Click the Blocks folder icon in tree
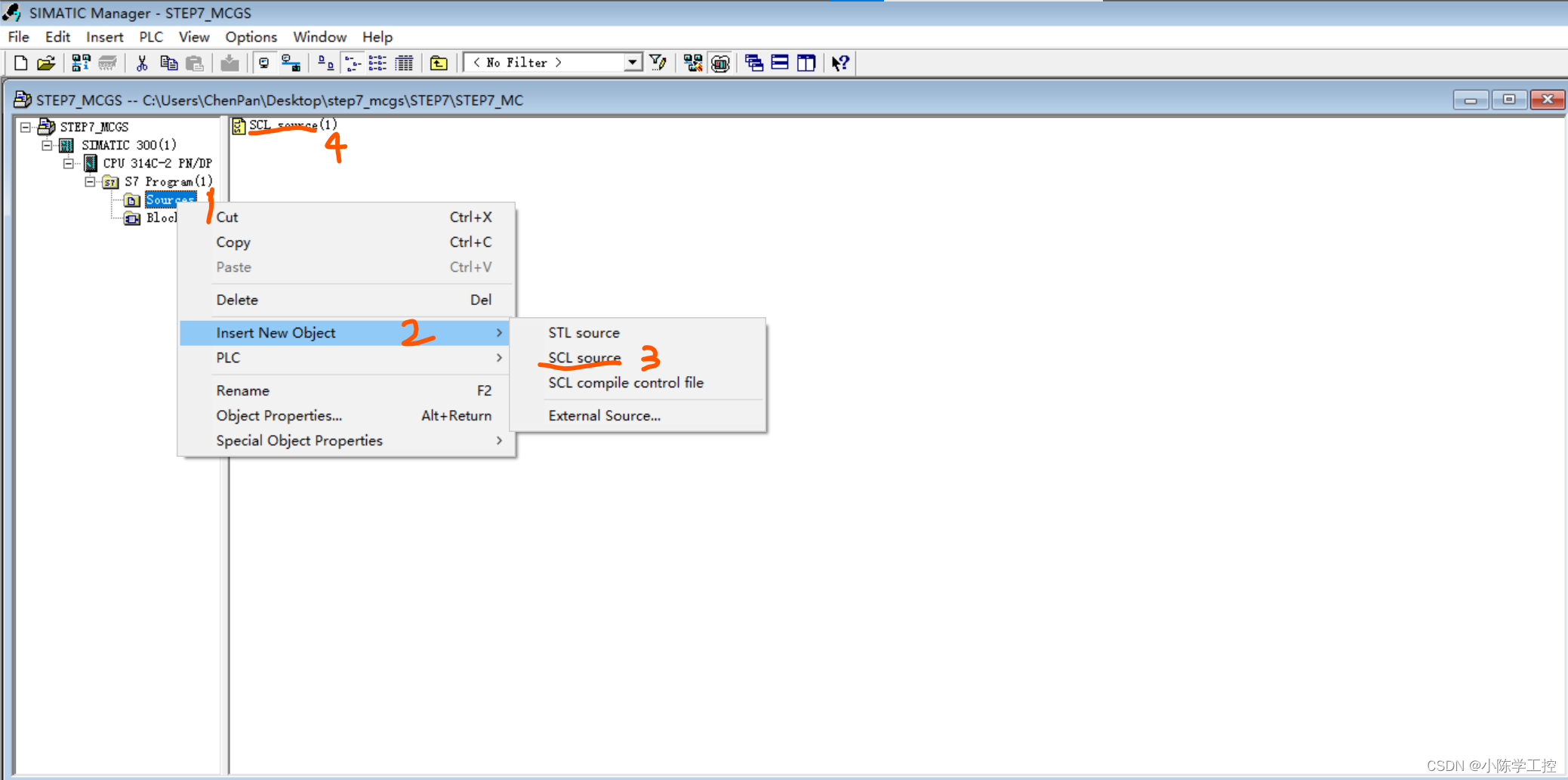This screenshot has width=1568, height=780. click(x=132, y=218)
